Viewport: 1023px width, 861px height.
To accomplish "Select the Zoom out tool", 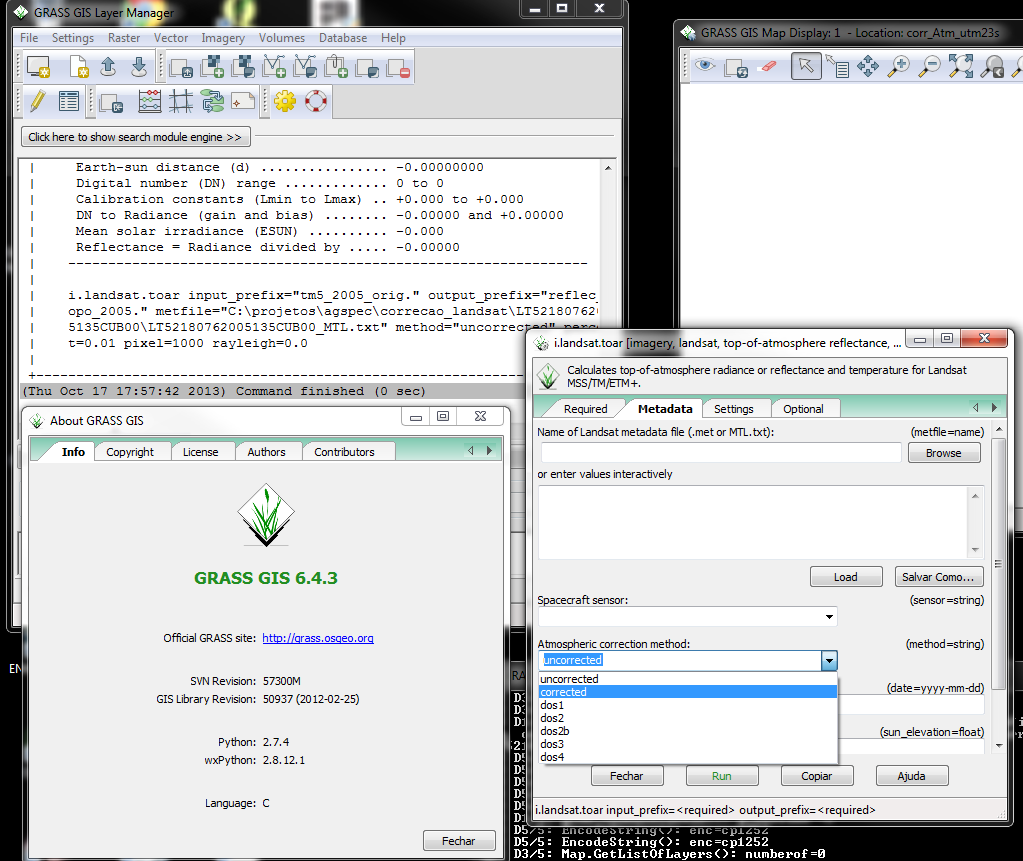I will point(930,66).
